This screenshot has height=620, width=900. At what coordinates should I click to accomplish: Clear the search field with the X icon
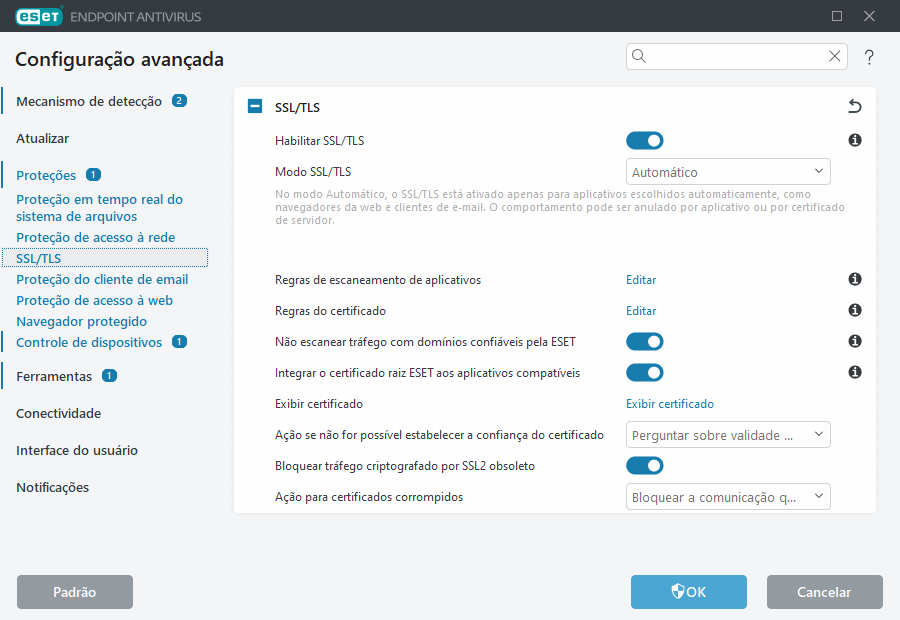click(834, 57)
